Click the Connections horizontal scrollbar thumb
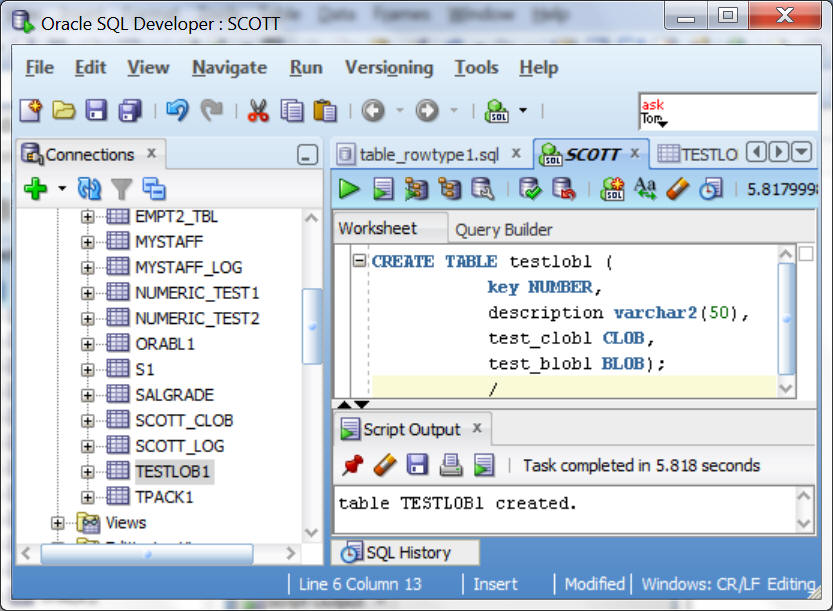Viewport: 833px width, 611px height. 147,554
